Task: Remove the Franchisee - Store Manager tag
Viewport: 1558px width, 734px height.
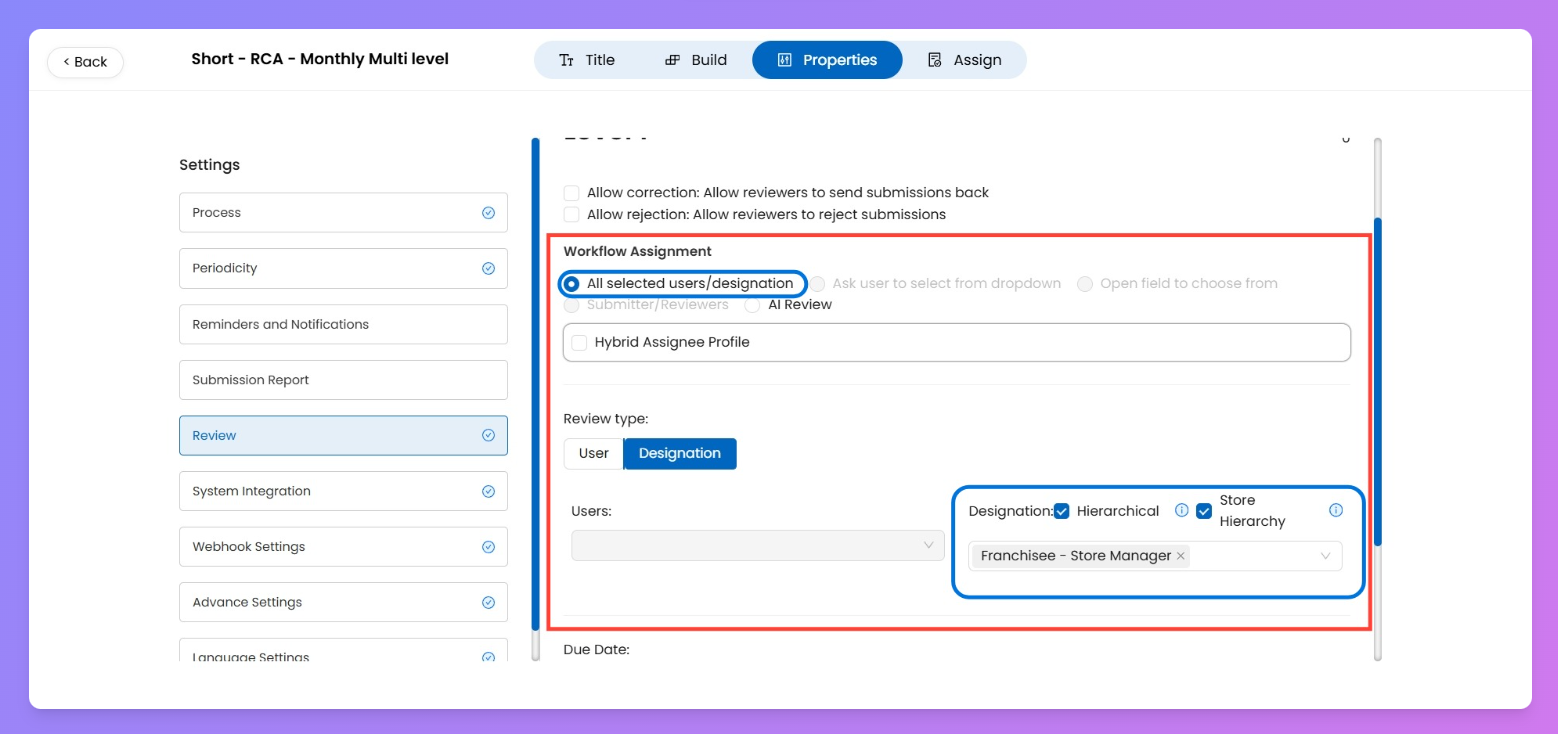Action: pyautogui.click(x=1181, y=556)
